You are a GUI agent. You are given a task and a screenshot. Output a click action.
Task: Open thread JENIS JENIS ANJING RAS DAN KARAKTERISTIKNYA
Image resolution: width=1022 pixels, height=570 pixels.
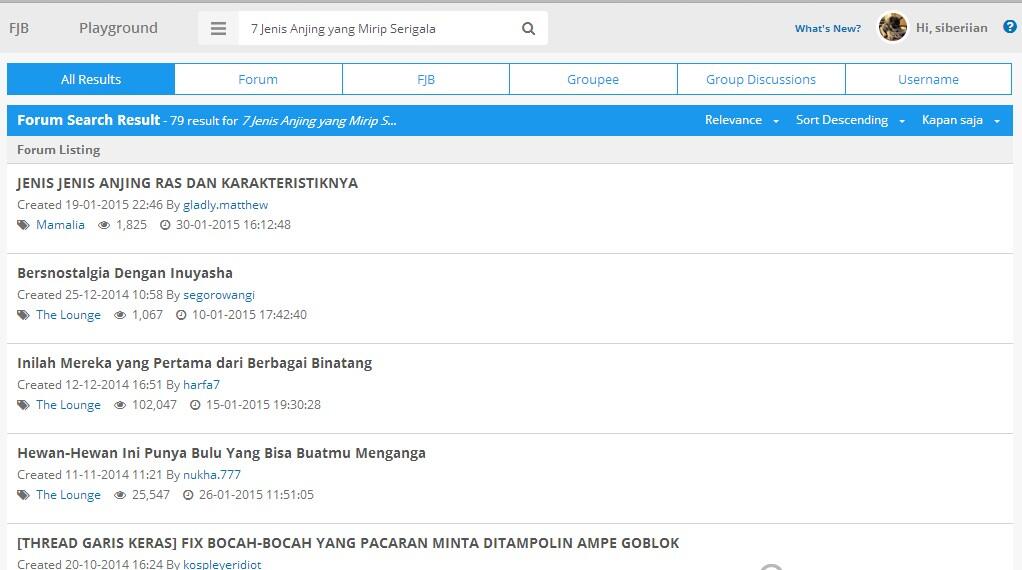pyautogui.click(x=187, y=183)
